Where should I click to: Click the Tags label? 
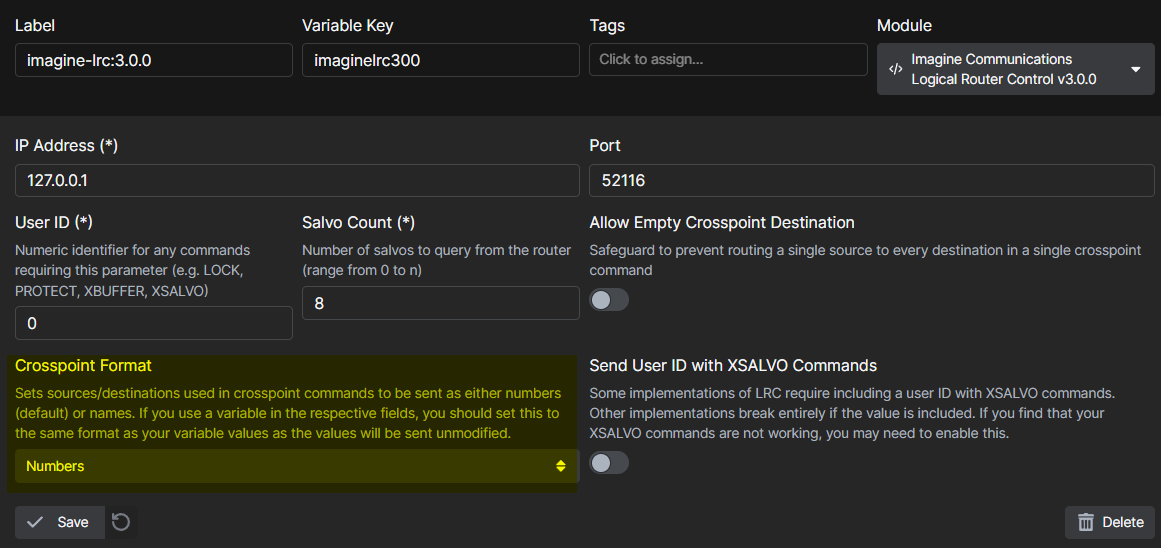(x=607, y=25)
